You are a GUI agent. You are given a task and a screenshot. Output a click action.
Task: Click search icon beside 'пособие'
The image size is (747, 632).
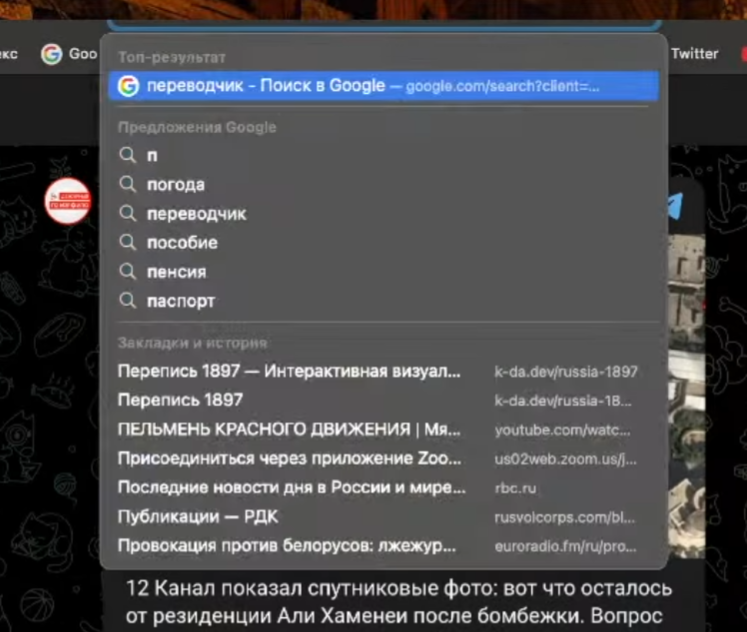[128, 242]
